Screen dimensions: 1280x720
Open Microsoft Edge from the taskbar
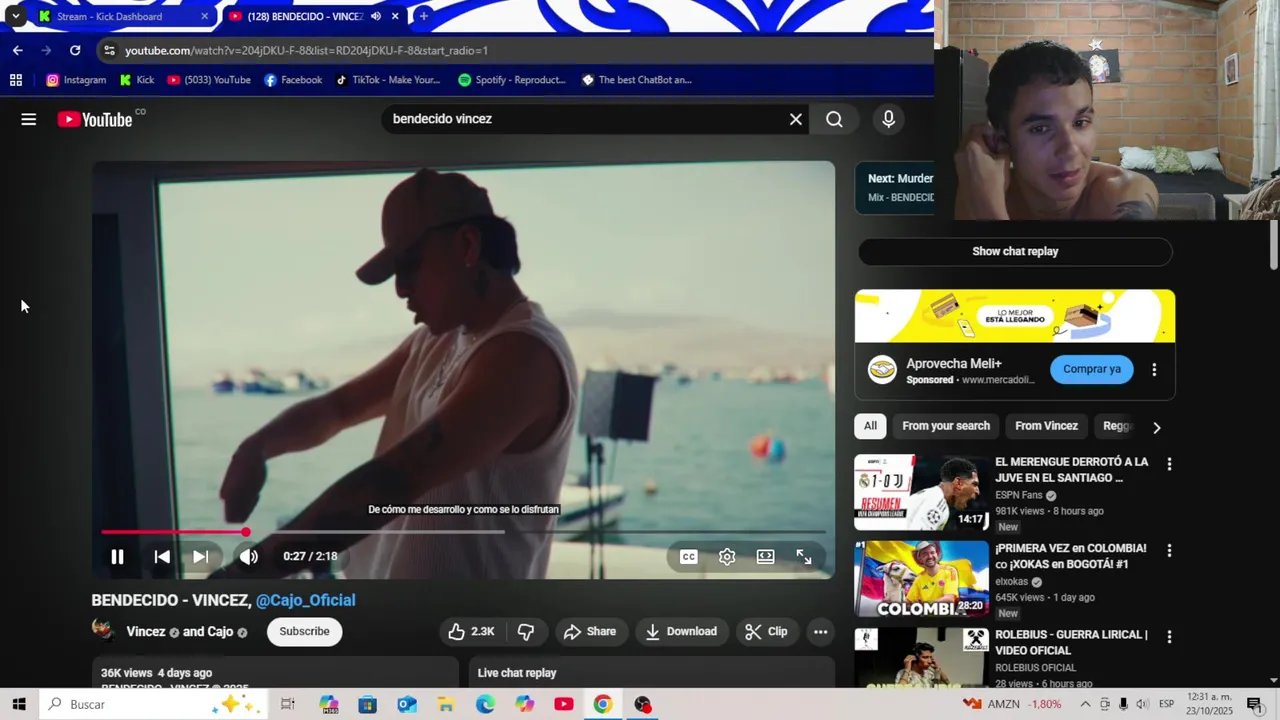coord(485,704)
